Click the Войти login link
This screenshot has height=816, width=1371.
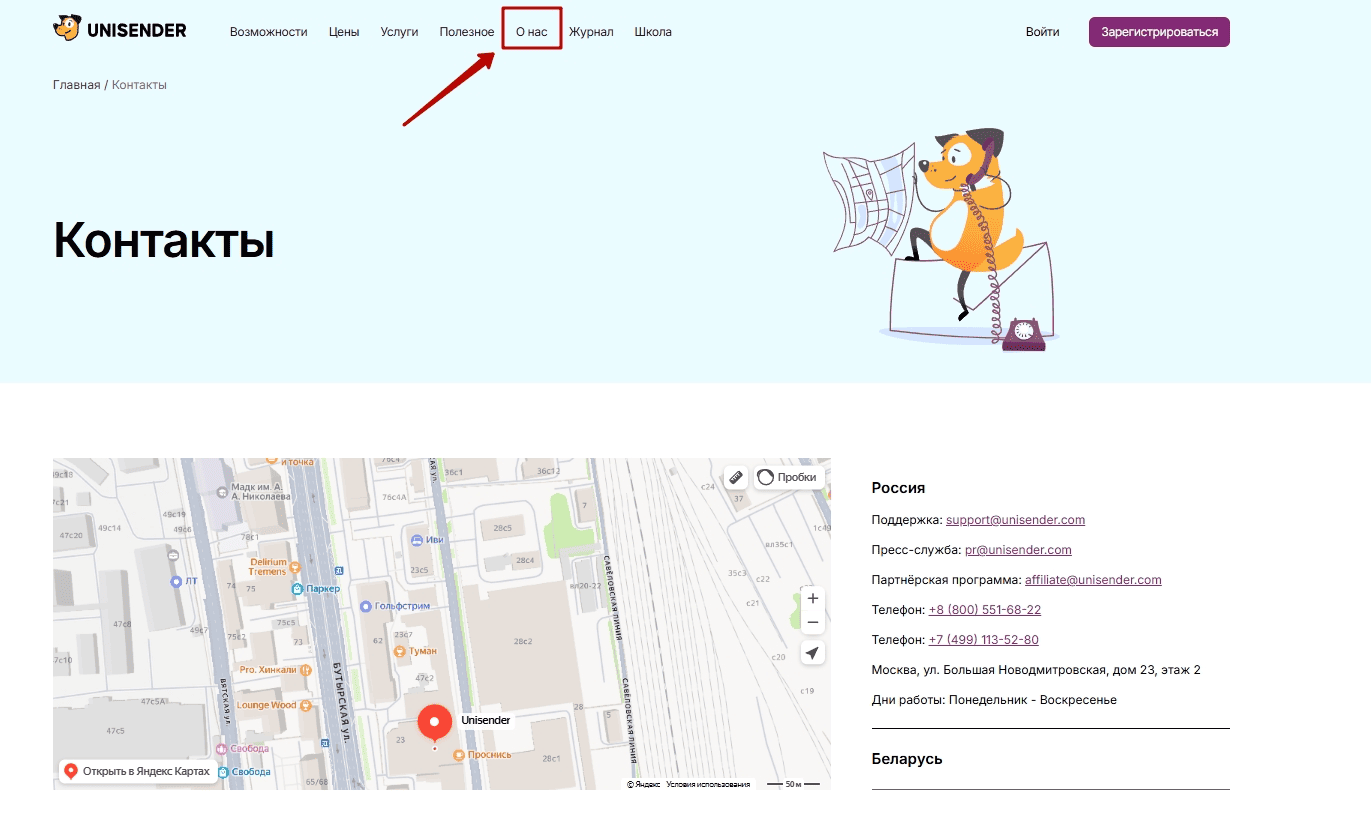(1043, 32)
